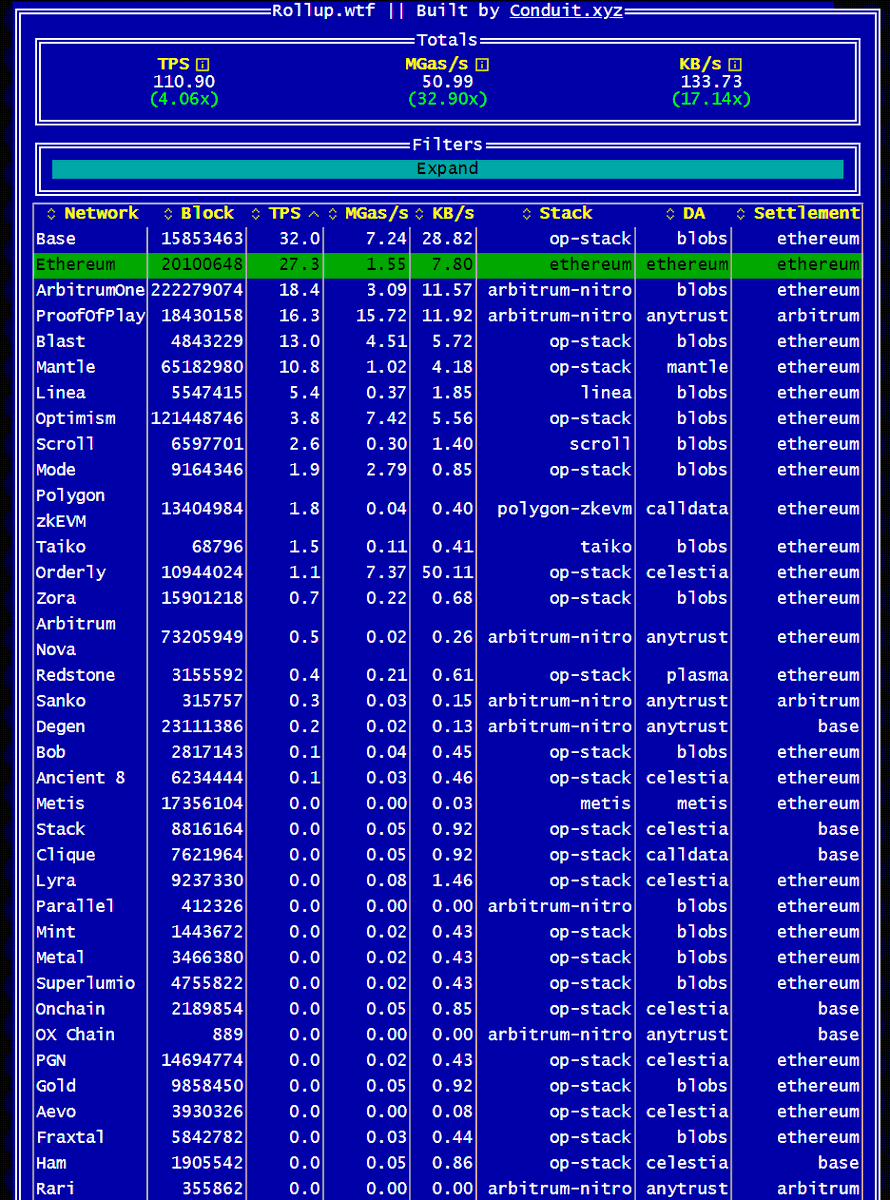Screen dimensions: 890x1200
Task: Click the Arbitrum Nova network name
Action: 75,636
